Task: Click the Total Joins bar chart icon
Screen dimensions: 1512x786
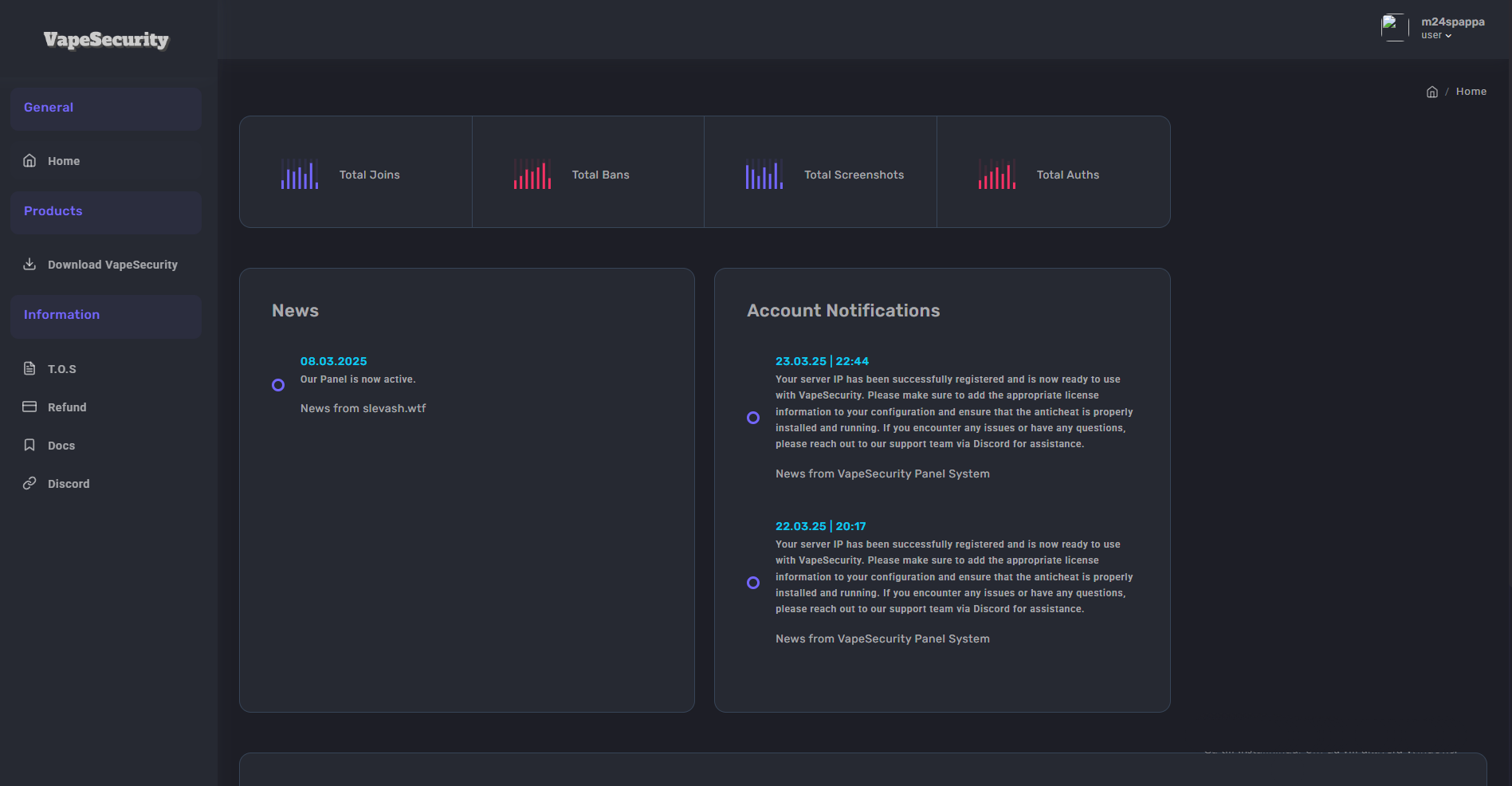Action: pyautogui.click(x=299, y=174)
